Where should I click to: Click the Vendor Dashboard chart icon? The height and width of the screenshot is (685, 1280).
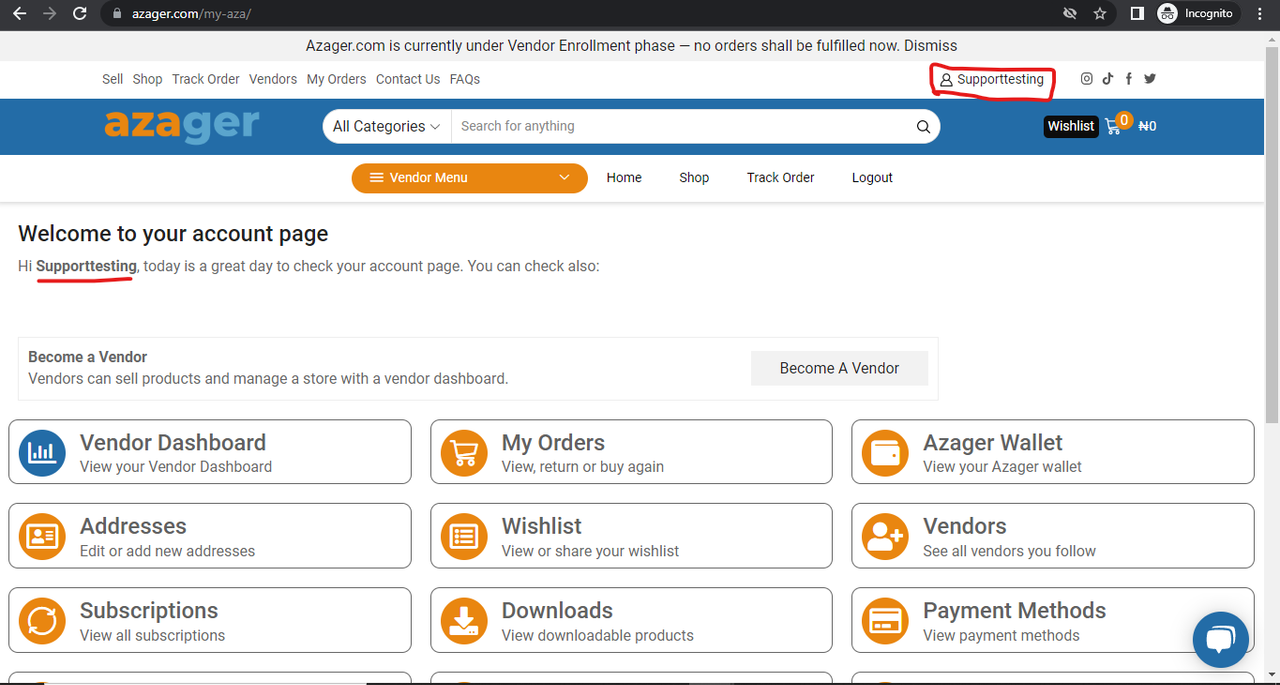[42, 452]
